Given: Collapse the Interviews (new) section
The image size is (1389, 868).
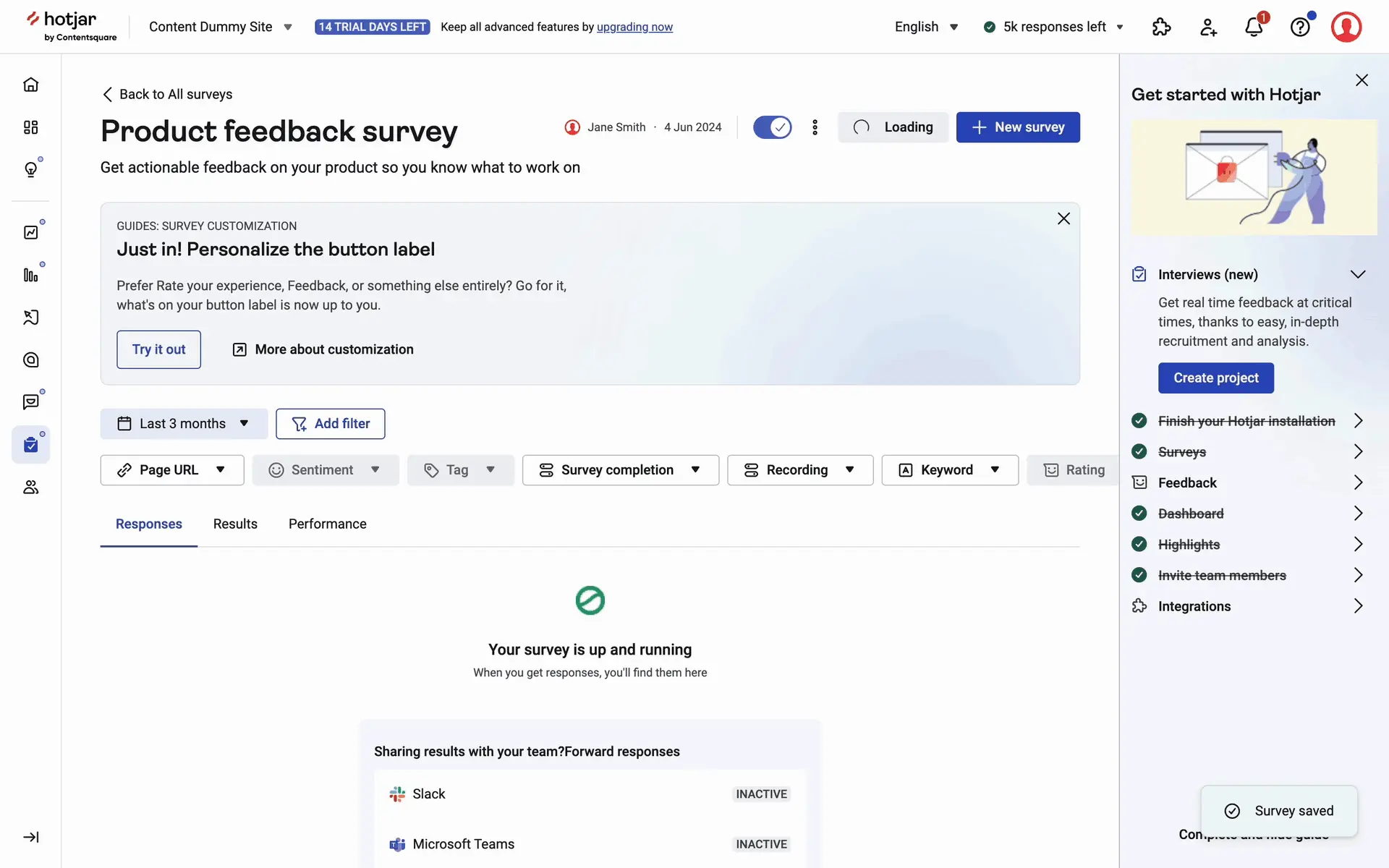Looking at the screenshot, I should tap(1357, 275).
